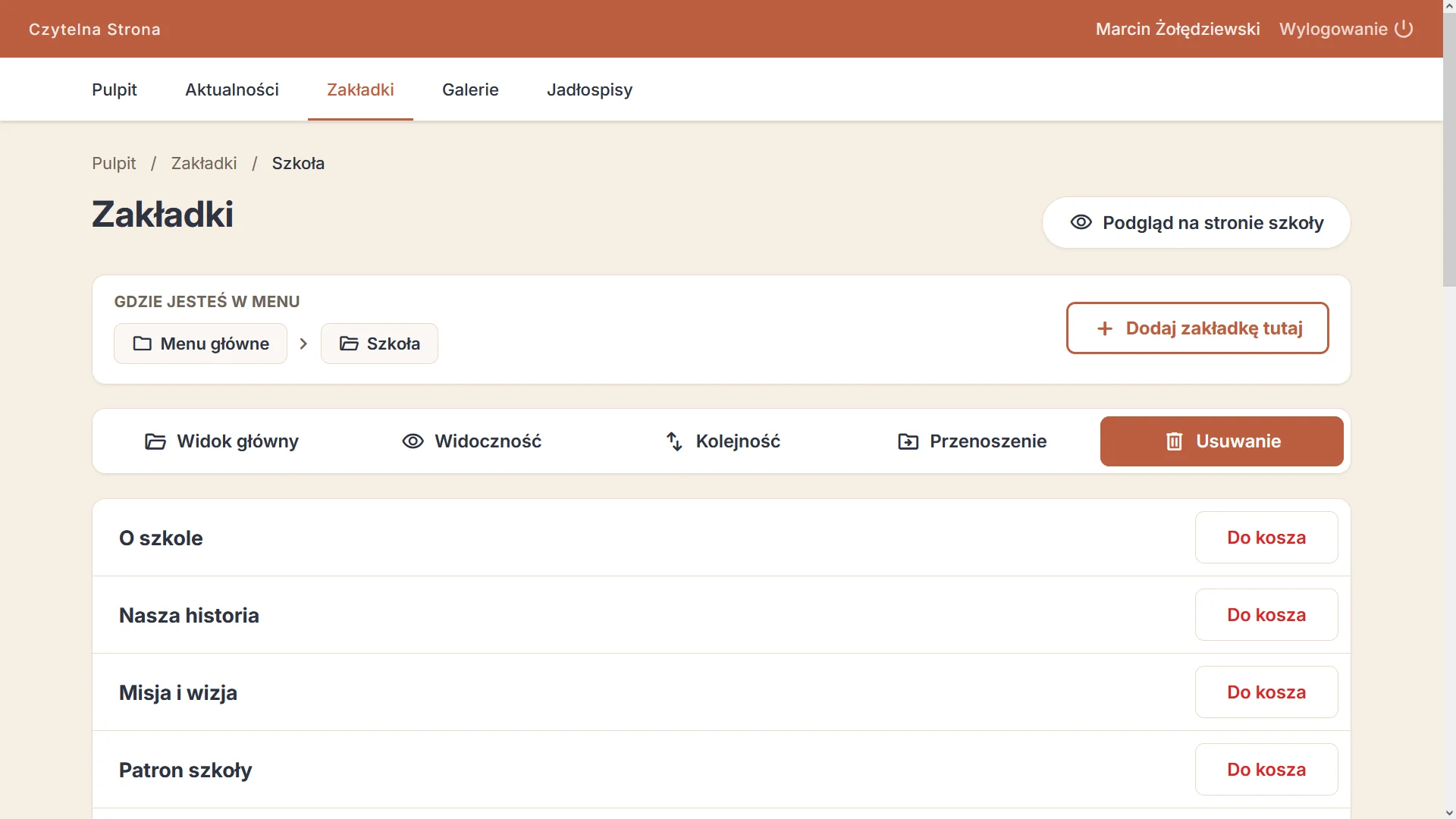
Task: Click the arrows icon for Kolejność
Action: coord(674,441)
